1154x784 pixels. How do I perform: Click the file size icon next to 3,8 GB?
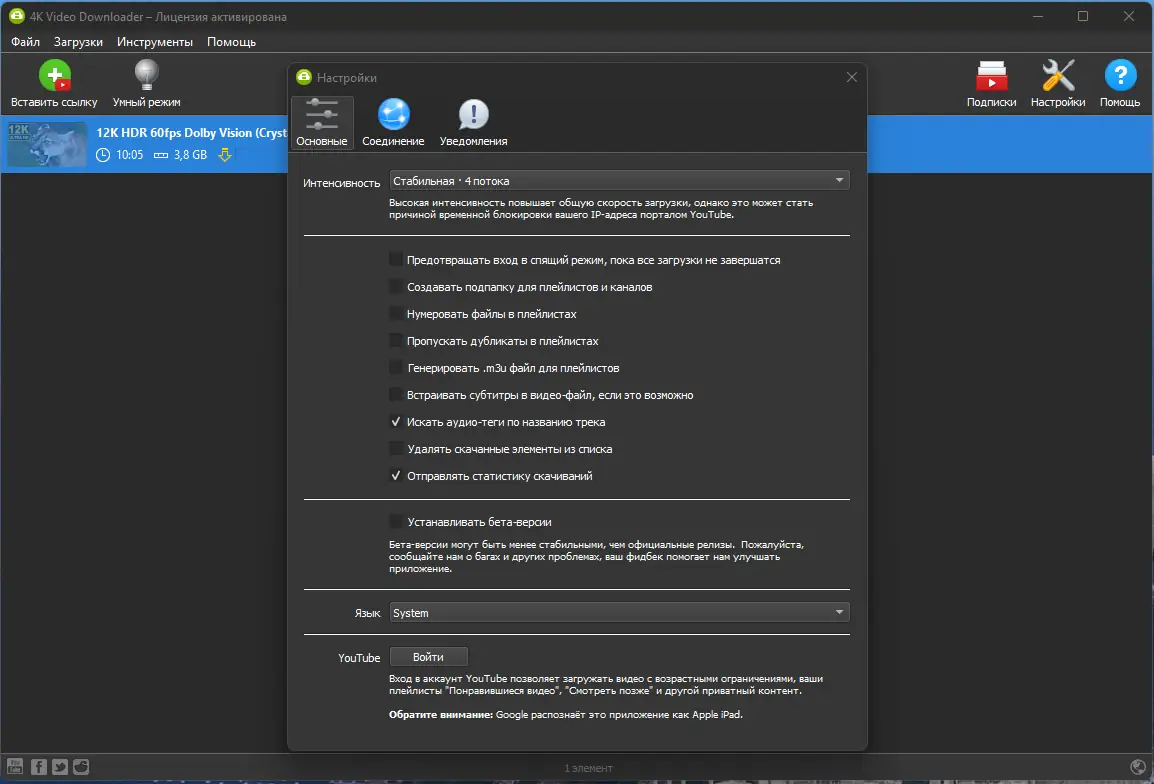point(160,155)
